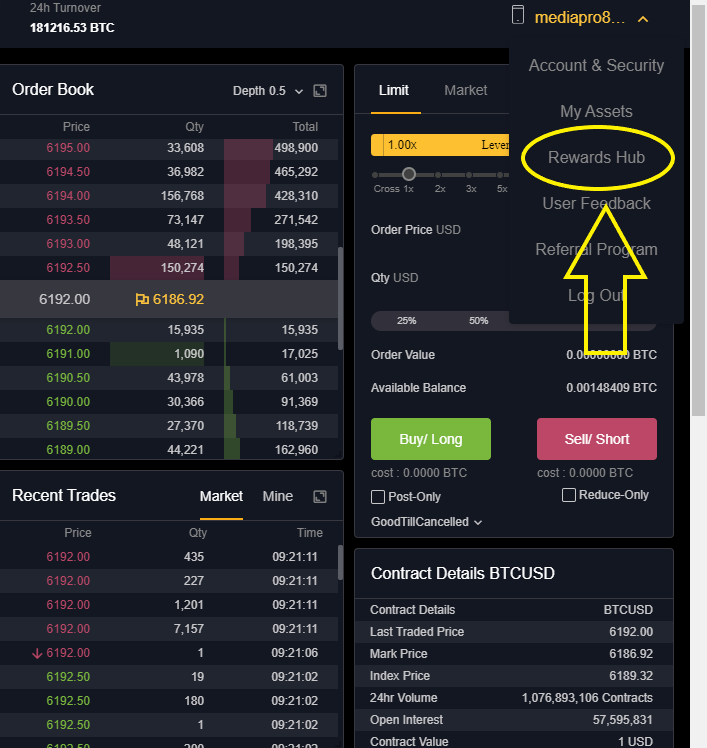Switch to the Market order tab
Viewport: 707px width, 748px height.
click(466, 90)
